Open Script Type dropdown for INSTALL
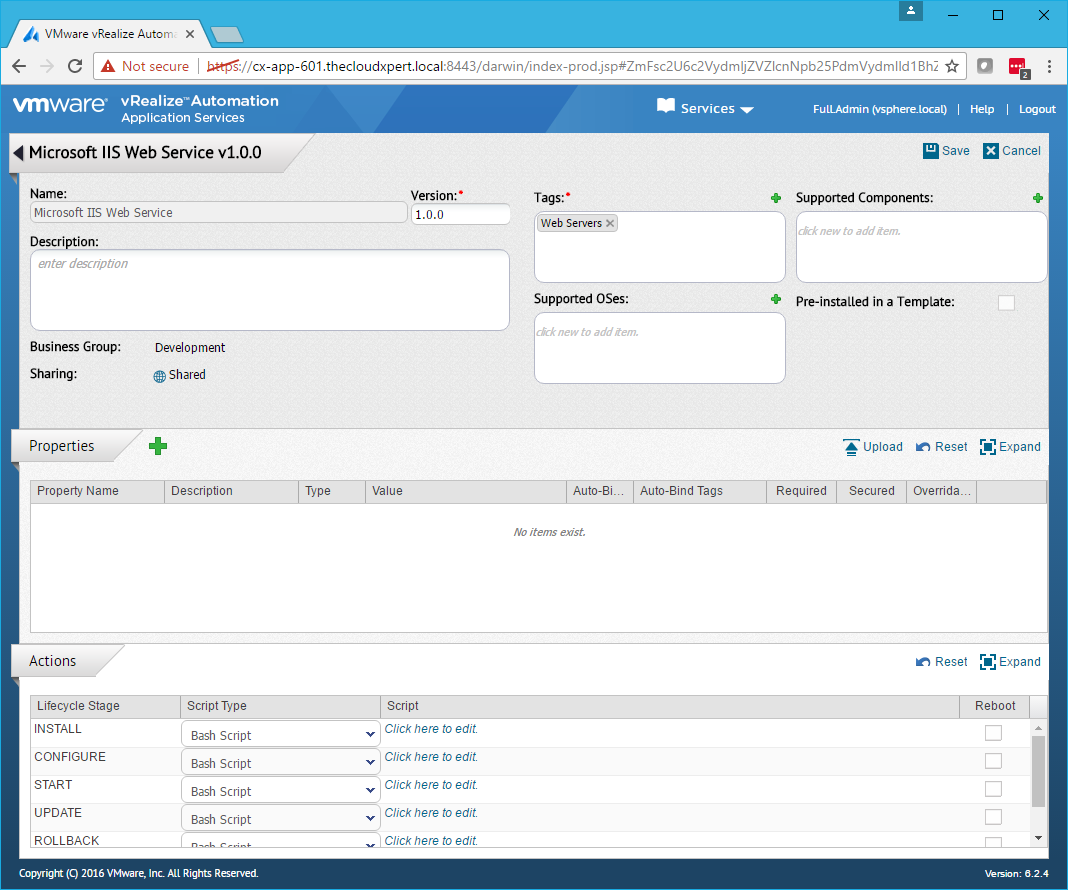Screen dimensions: 1068x890 point(280,735)
